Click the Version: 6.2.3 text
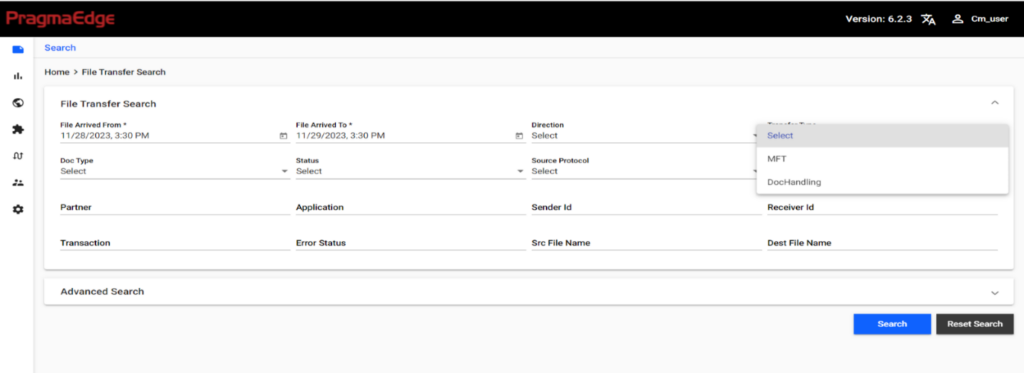The image size is (1024, 373). click(x=880, y=19)
